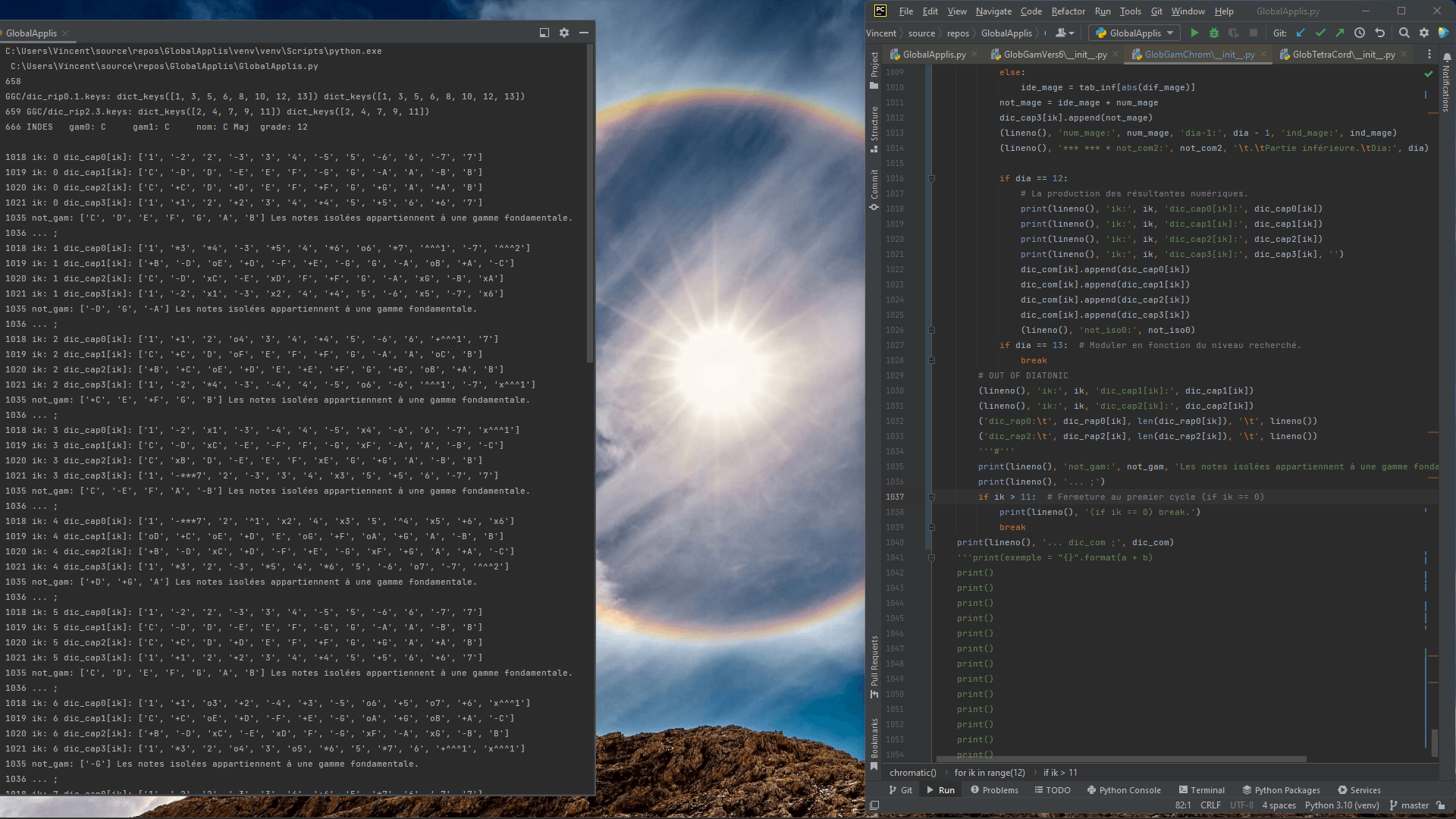
Task: Open the Refactor menu
Action: [x=1068, y=11]
